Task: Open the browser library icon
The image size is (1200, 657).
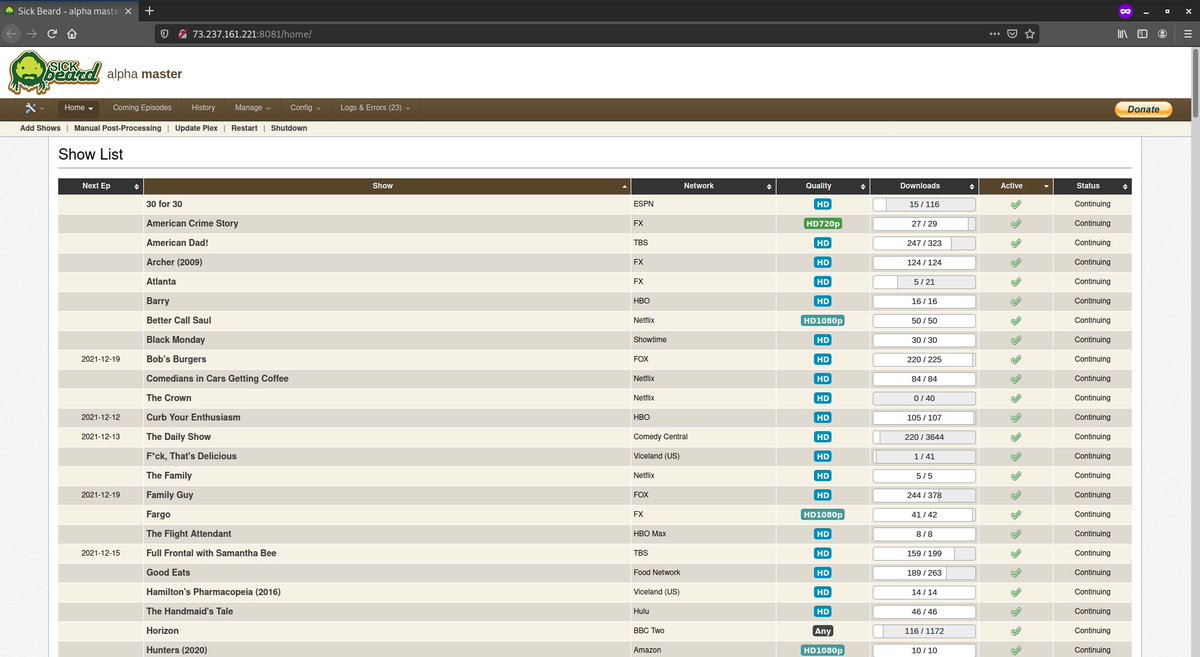Action: coord(1122,33)
